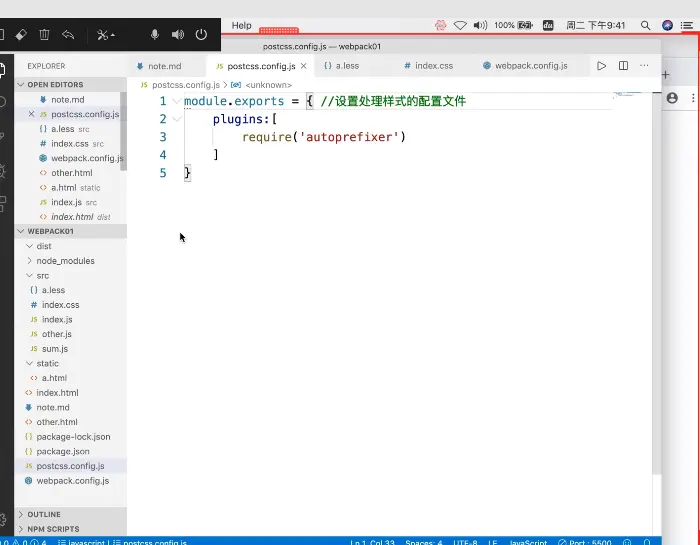Expand the node_modules folder
This screenshot has height=545, width=700.
[x=71, y=261]
